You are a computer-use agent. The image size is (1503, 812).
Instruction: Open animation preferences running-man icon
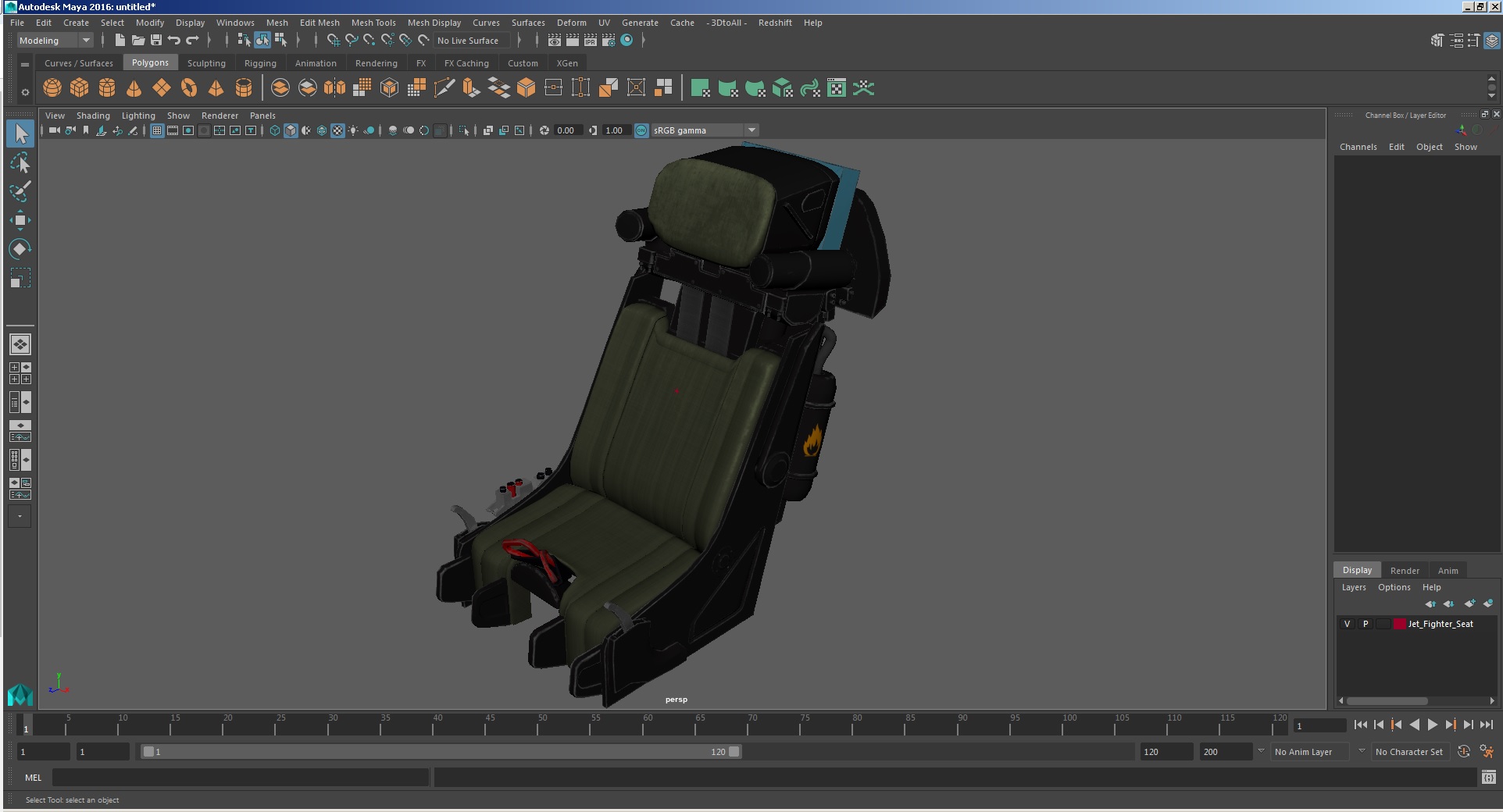point(1487,751)
